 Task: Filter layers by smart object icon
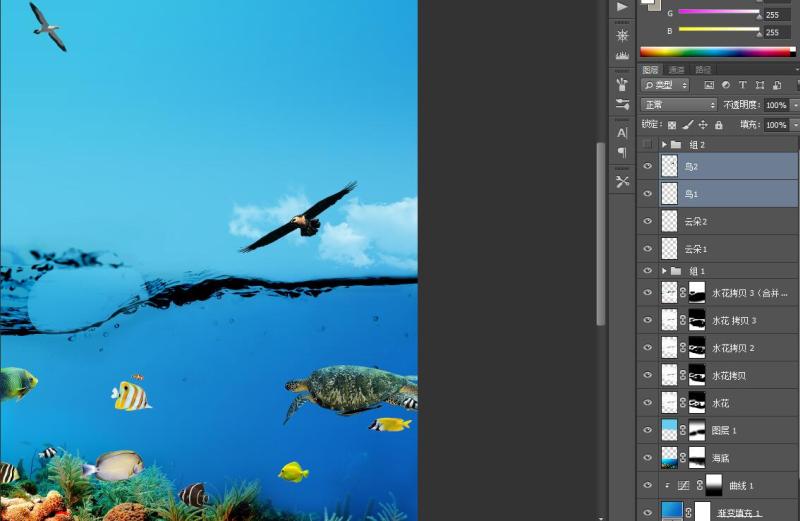(777, 85)
